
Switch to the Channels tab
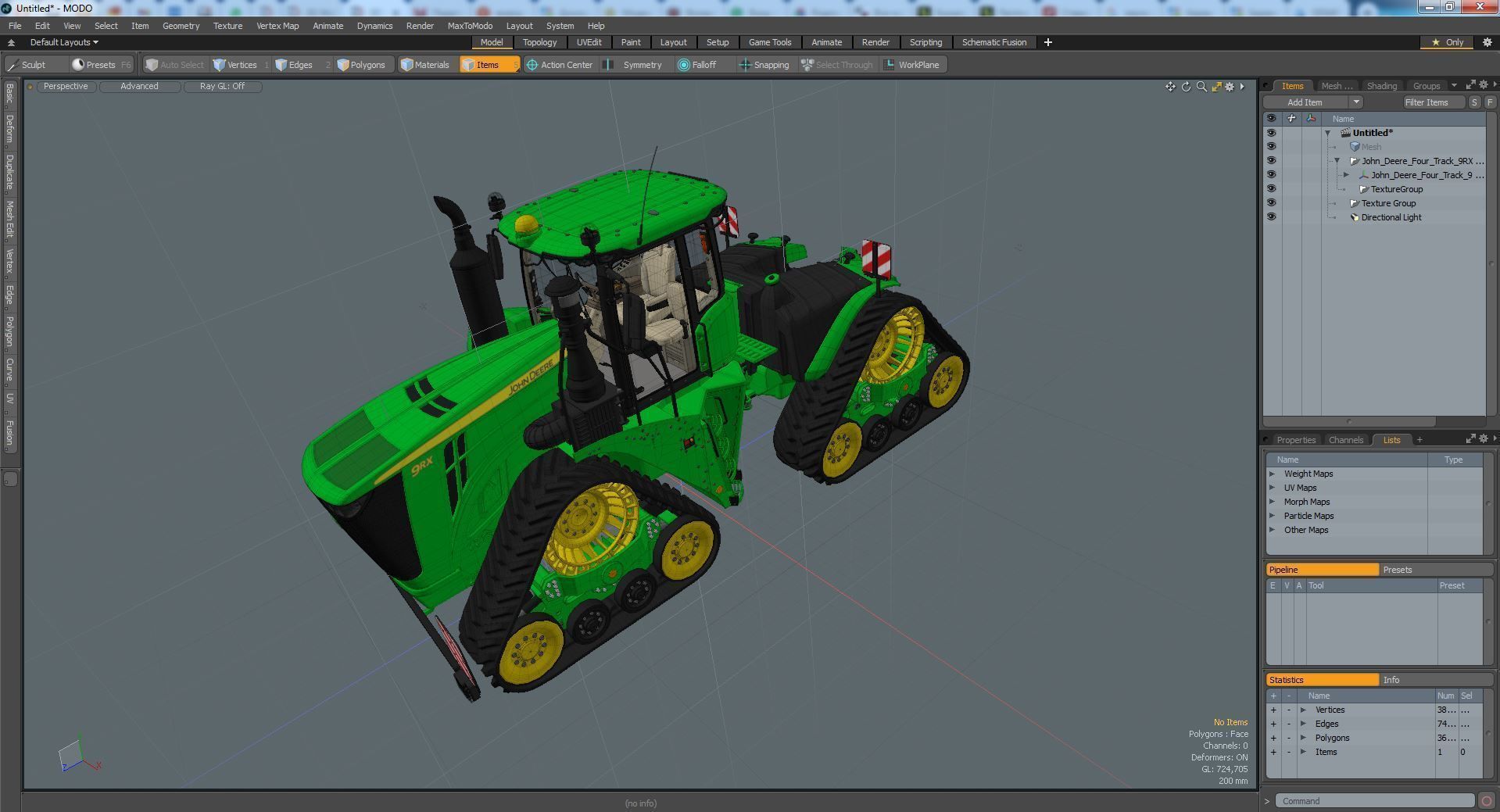1345,440
